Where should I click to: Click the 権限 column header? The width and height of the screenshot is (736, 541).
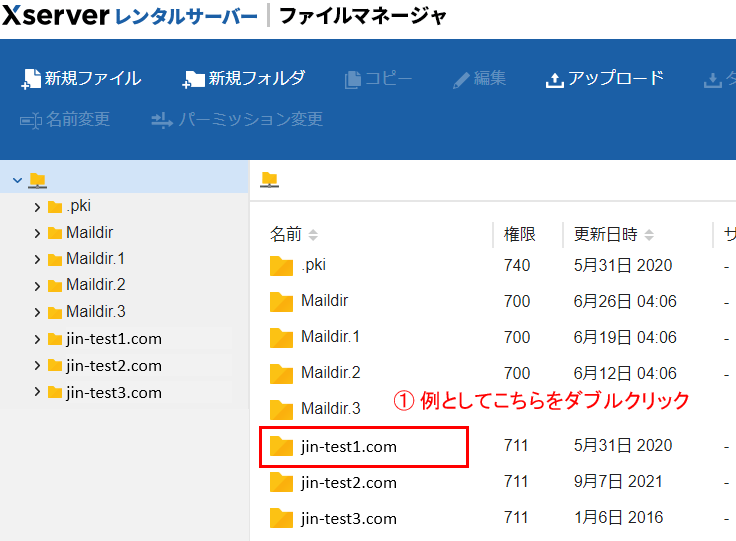(x=520, y=234)
